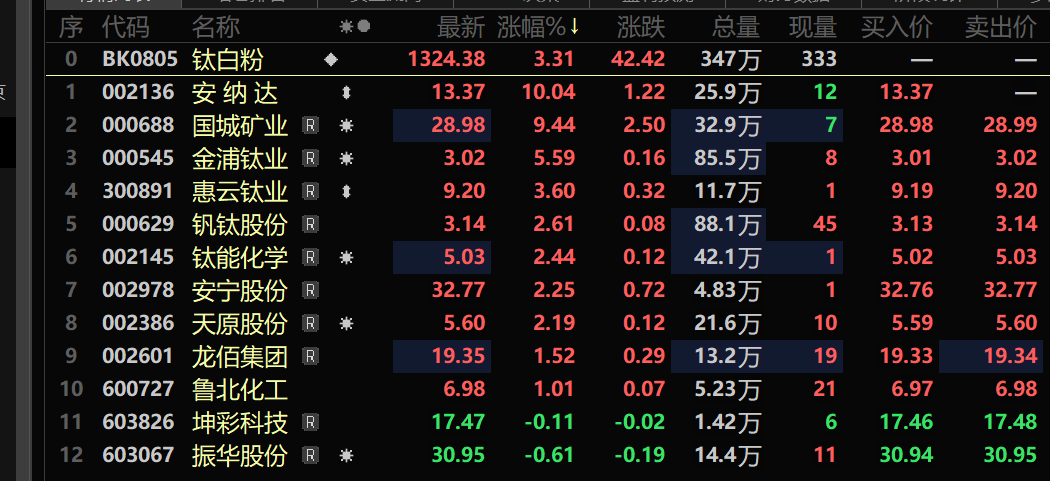Click the sunburst marker on 振华股份 row

[x=347, y=456]
